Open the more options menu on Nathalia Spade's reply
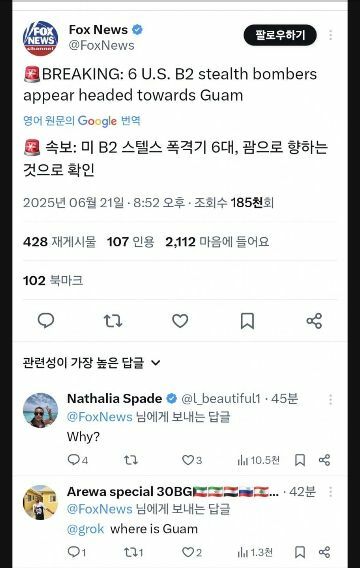Screen dimensions: 360x568 (x=331, y=400)
